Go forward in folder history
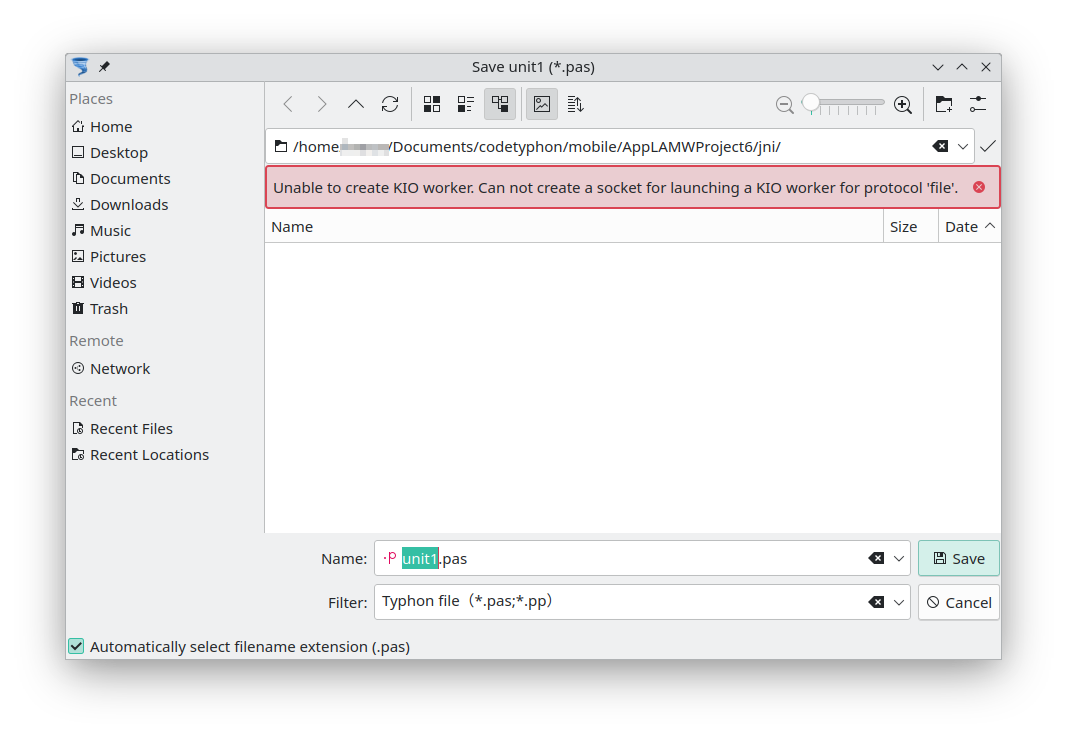The width and height of the screenshot is (1068, 738). (x=322, y=104)
